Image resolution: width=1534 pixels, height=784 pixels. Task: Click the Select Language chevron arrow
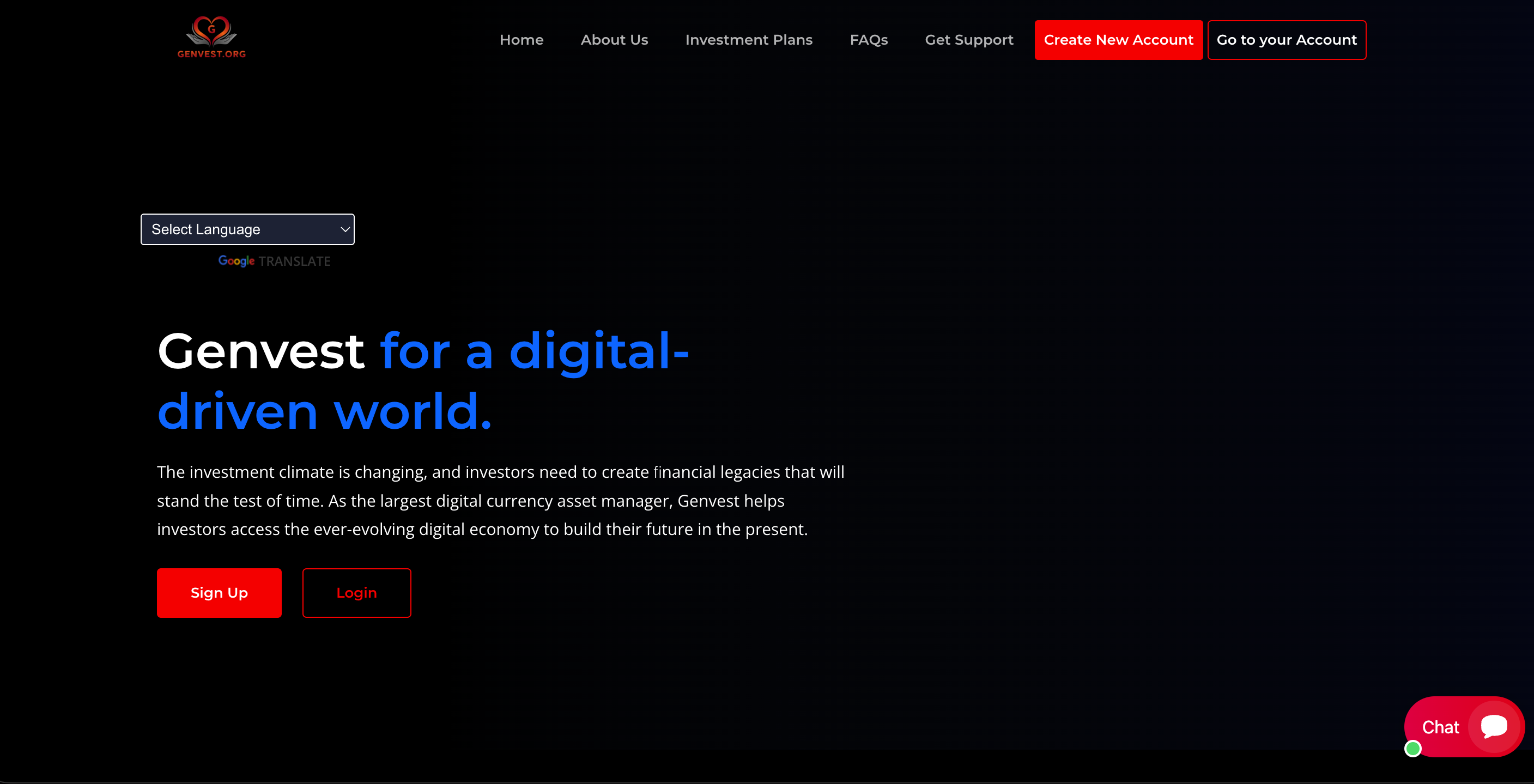[345, 229]
